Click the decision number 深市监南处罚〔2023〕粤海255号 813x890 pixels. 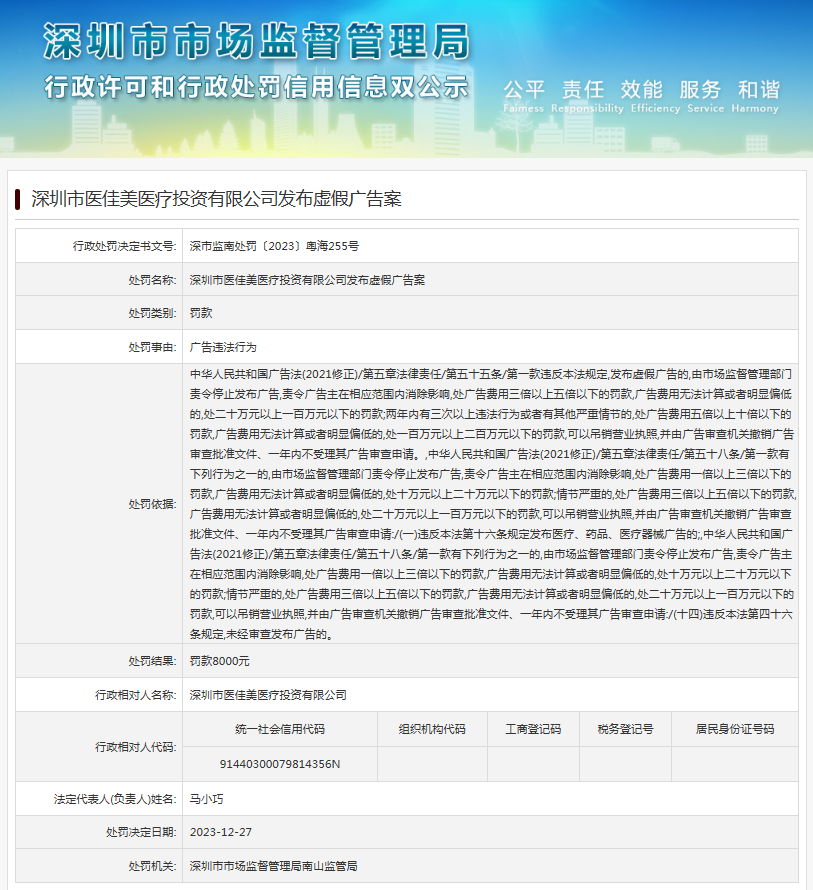[274, 245]
